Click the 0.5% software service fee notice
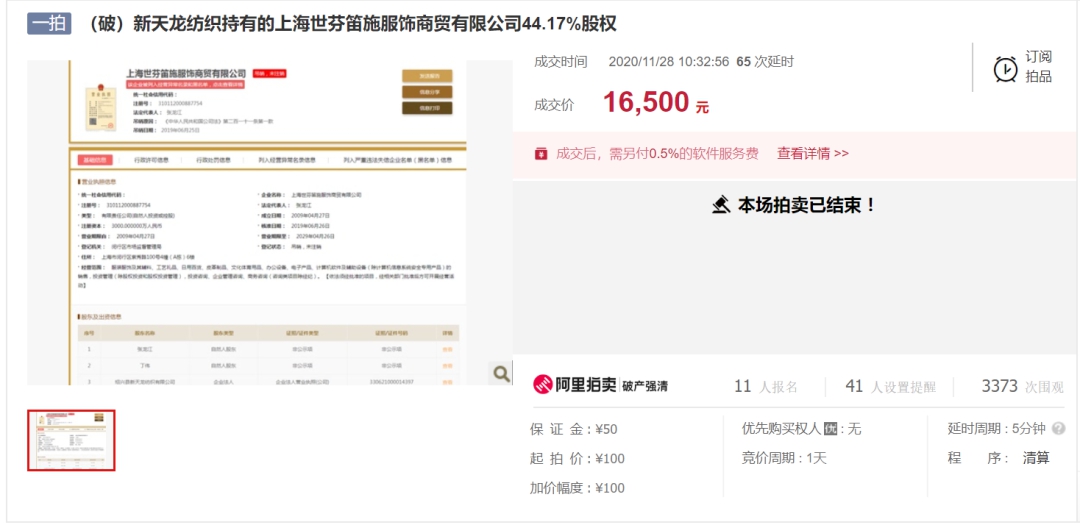The image size is (1080, 525). click(657, 153)
